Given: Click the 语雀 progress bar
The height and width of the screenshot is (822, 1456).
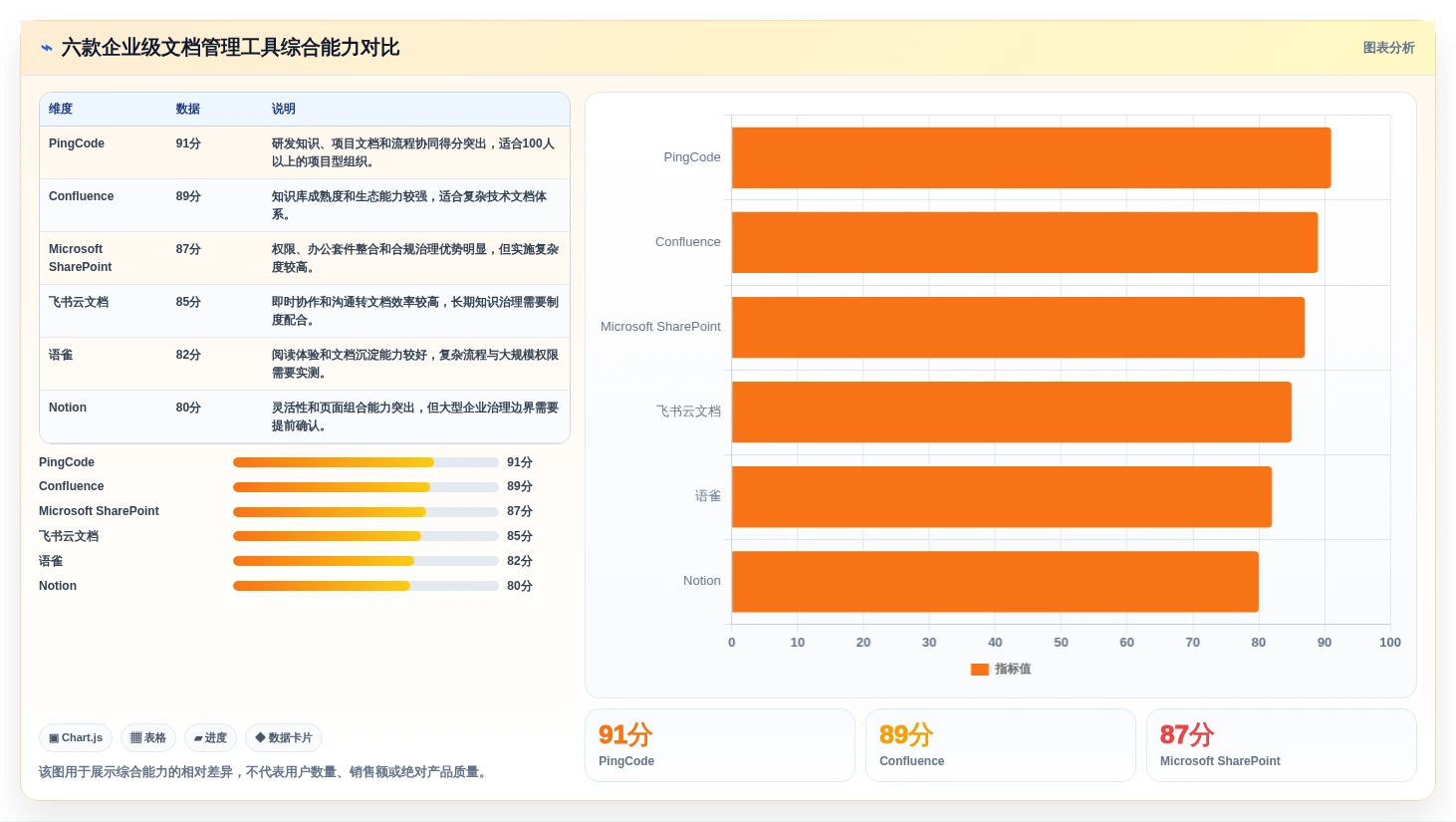Looking at the screenshot, I should click(x=365, y=561).
